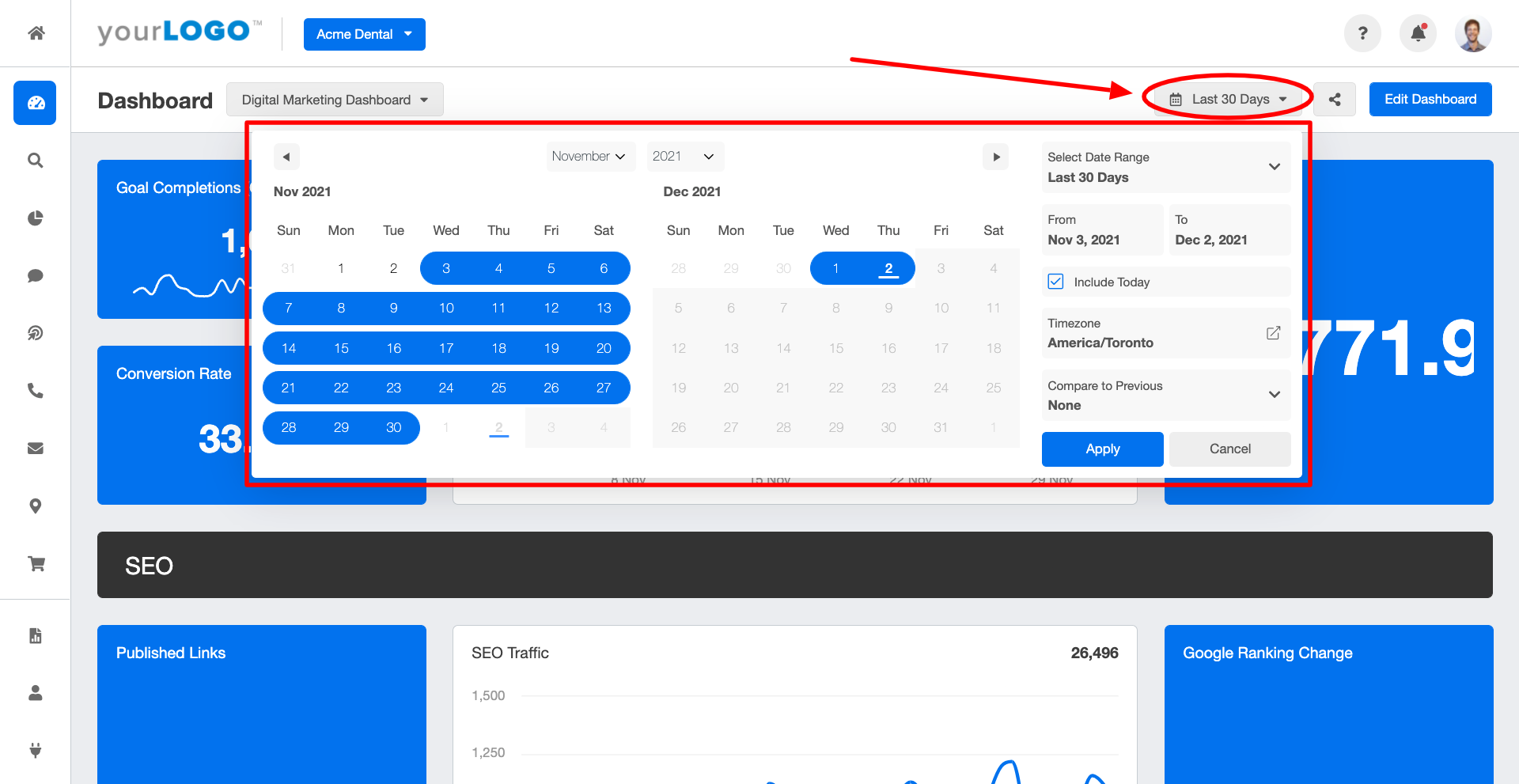The height and width of the screenshot is (784, 1519).
Task: Select November 25 in the calendar
Action: tap(498, 388)
